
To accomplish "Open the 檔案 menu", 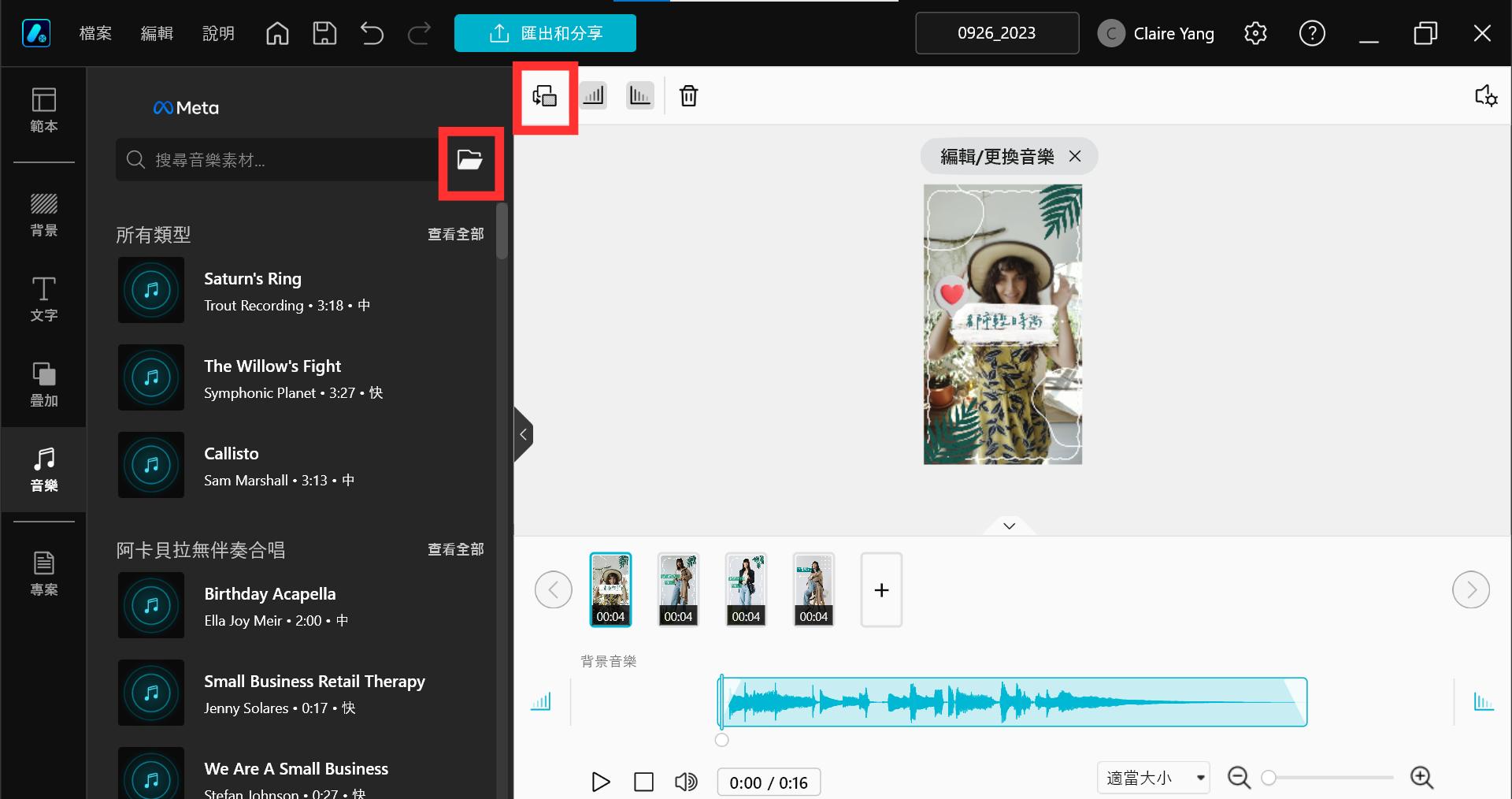I will [x=95, y=33].
